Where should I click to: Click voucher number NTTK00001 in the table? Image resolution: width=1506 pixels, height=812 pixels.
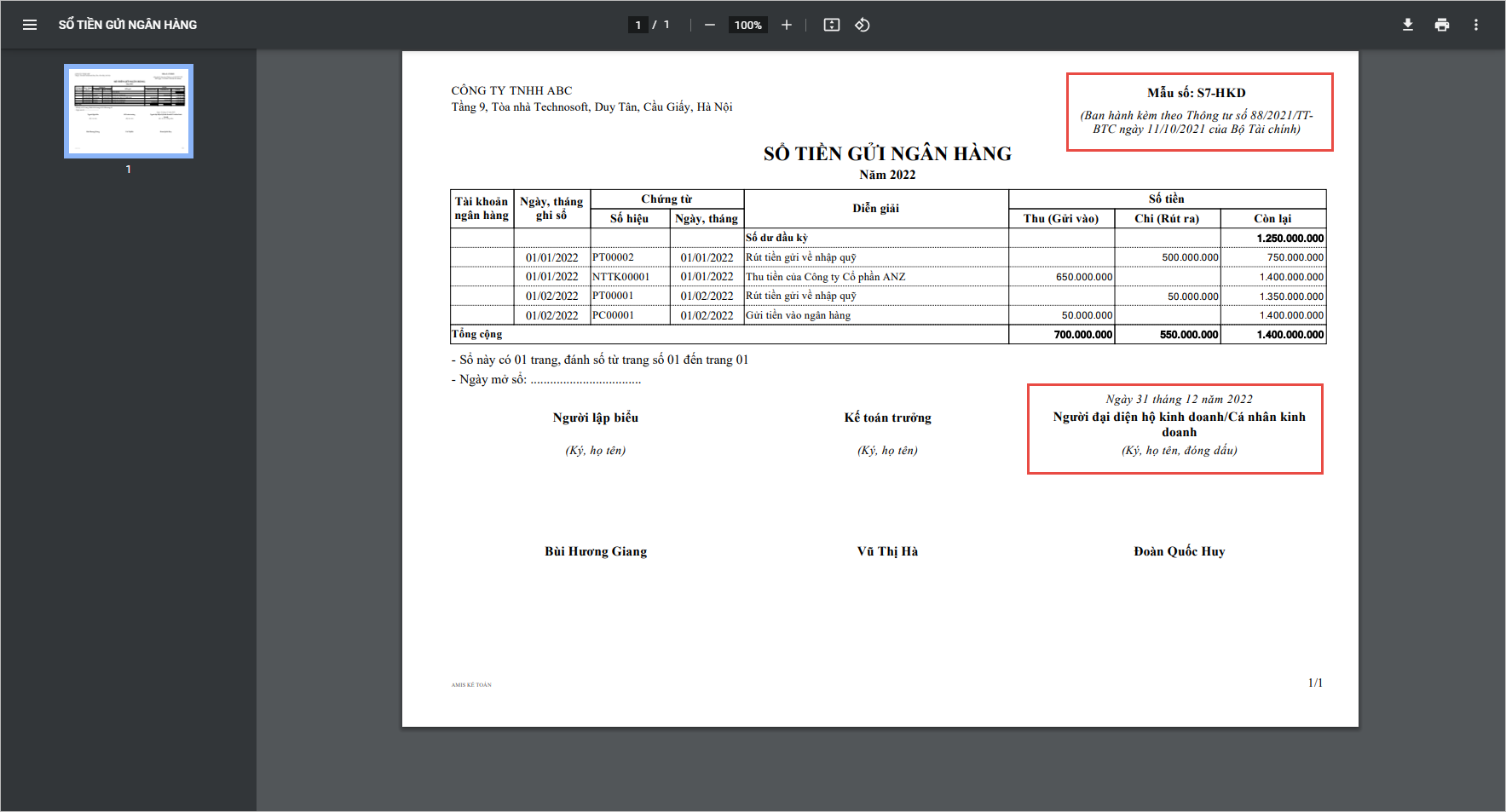click(x=620, y=277)
